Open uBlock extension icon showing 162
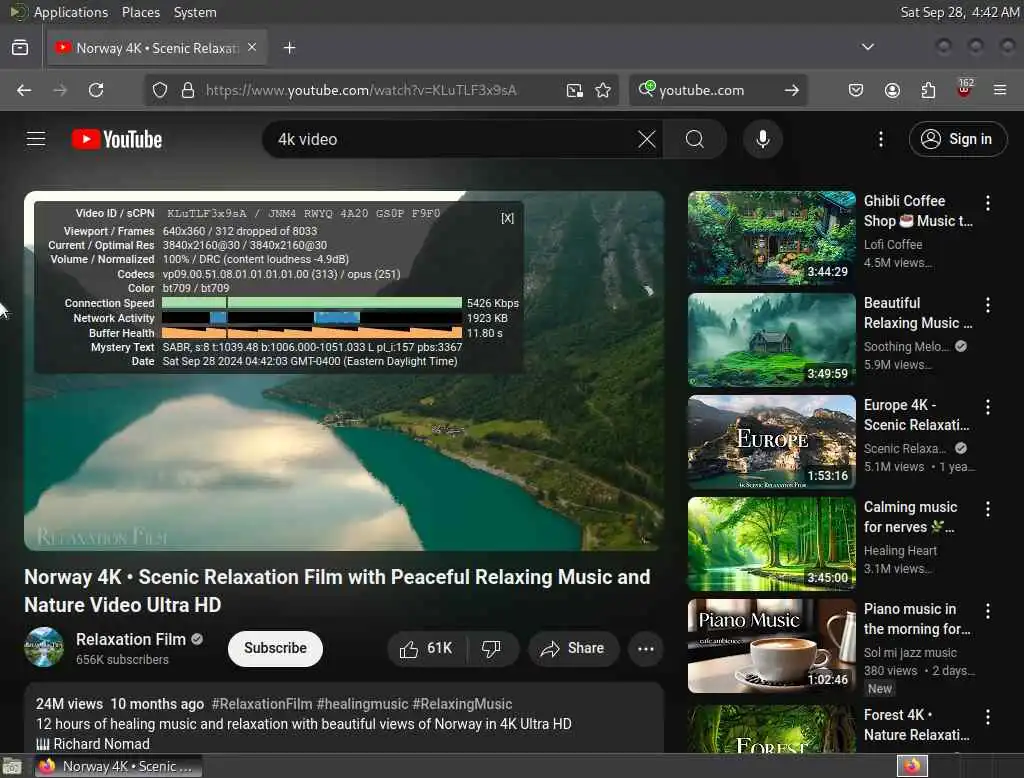 click(x=964, y=88)
